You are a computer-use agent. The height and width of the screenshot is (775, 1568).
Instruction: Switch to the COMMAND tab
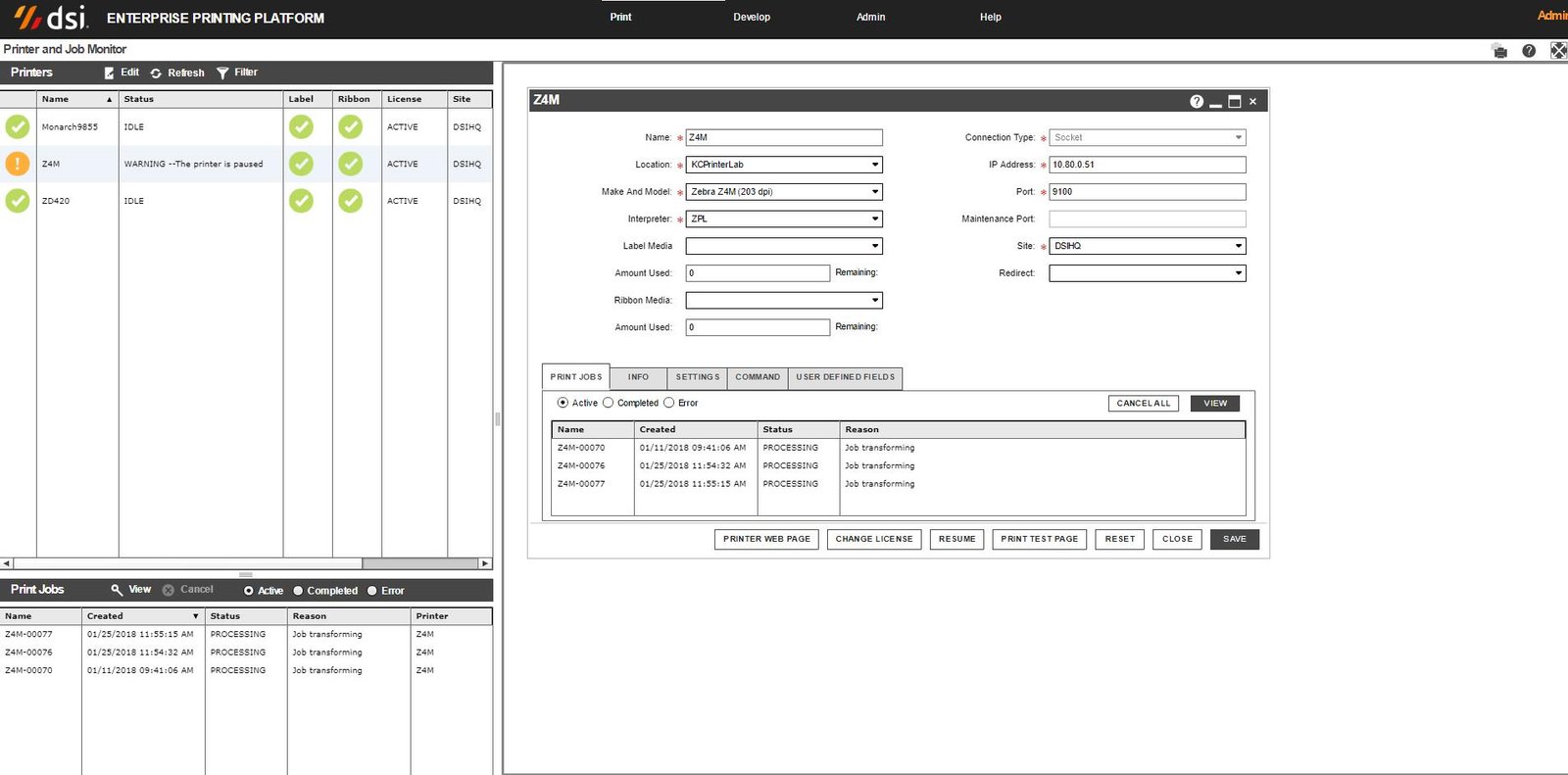click(x=758, y=377)
